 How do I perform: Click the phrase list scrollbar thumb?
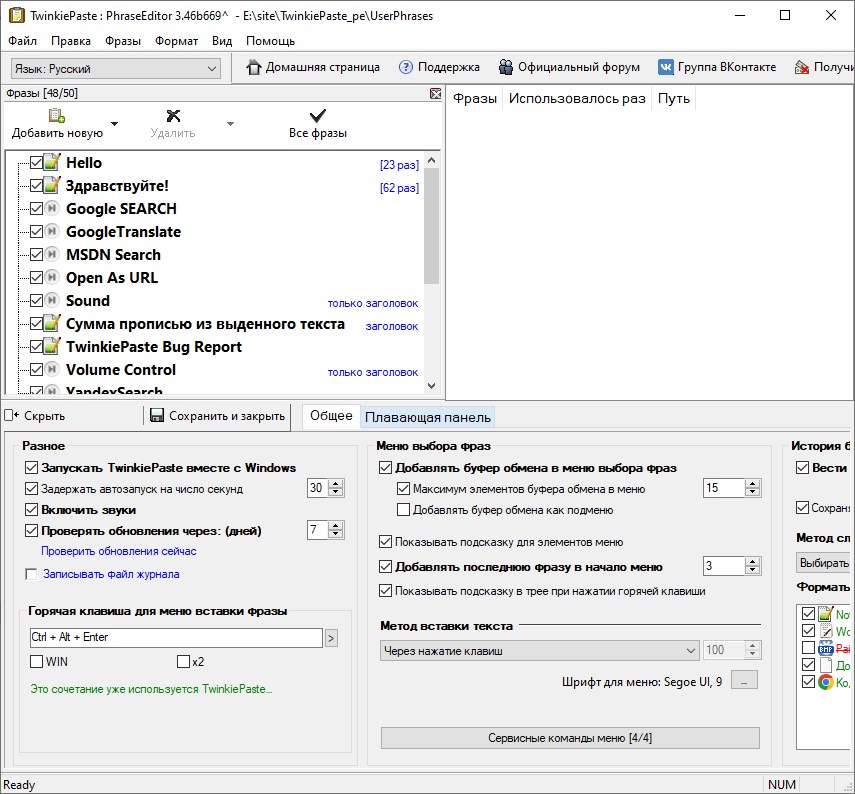(x=431, y=226)
